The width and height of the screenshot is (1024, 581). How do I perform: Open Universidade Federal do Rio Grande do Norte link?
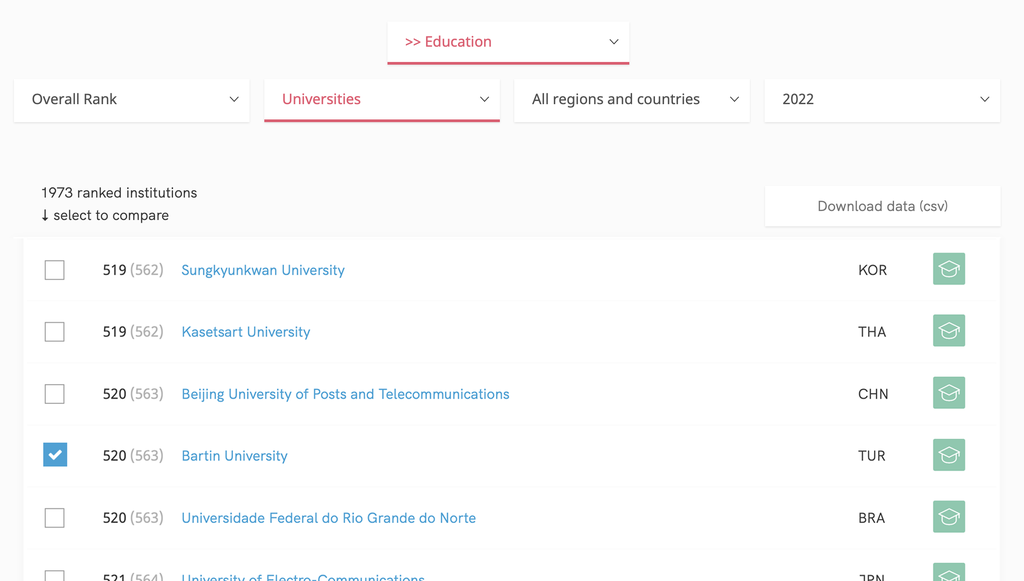click(328, 518)
